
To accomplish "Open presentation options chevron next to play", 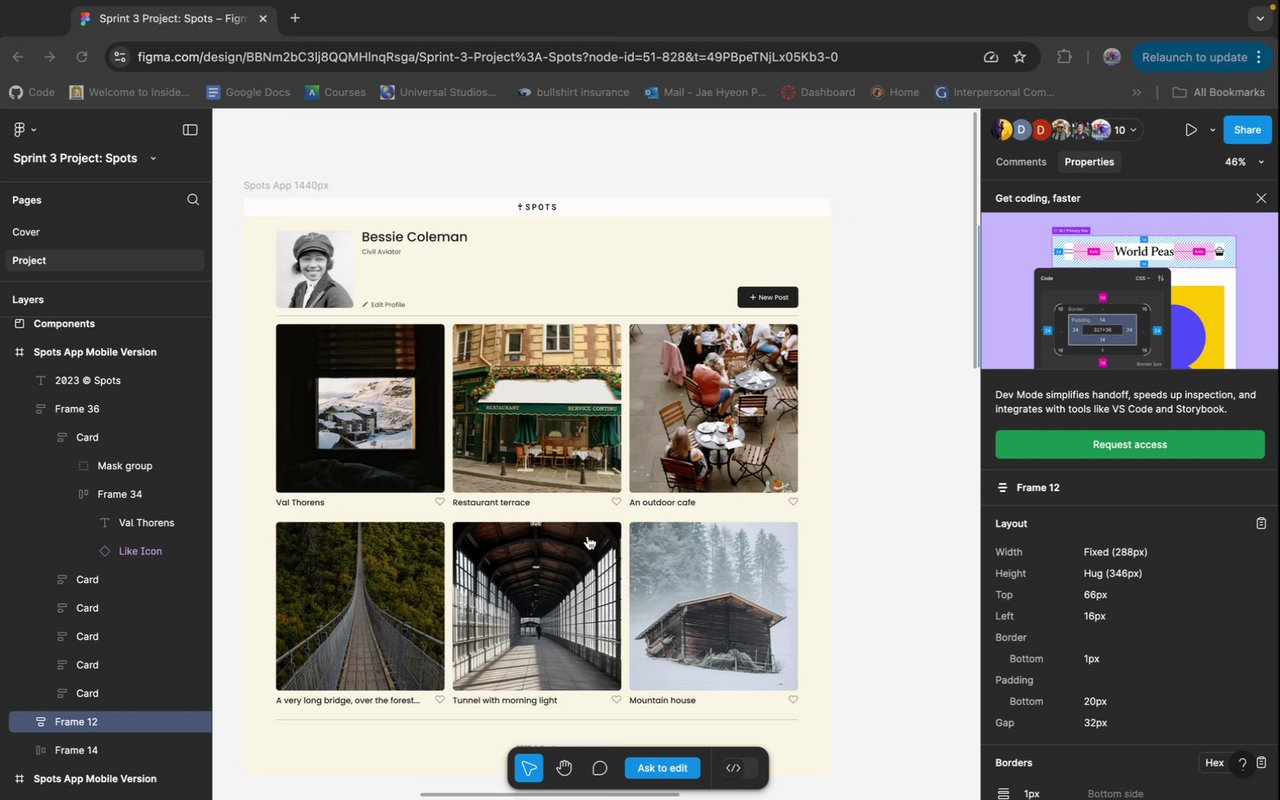I will [1212, 130].
